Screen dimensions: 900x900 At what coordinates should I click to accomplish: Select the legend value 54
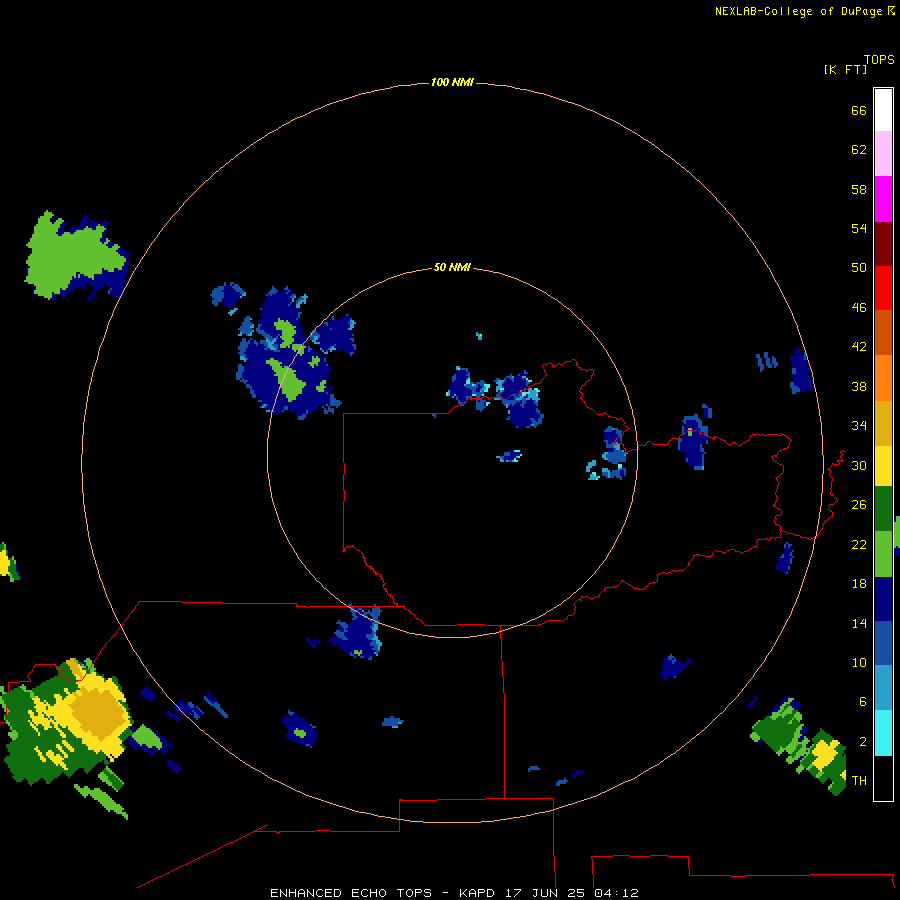pos(859,228)
